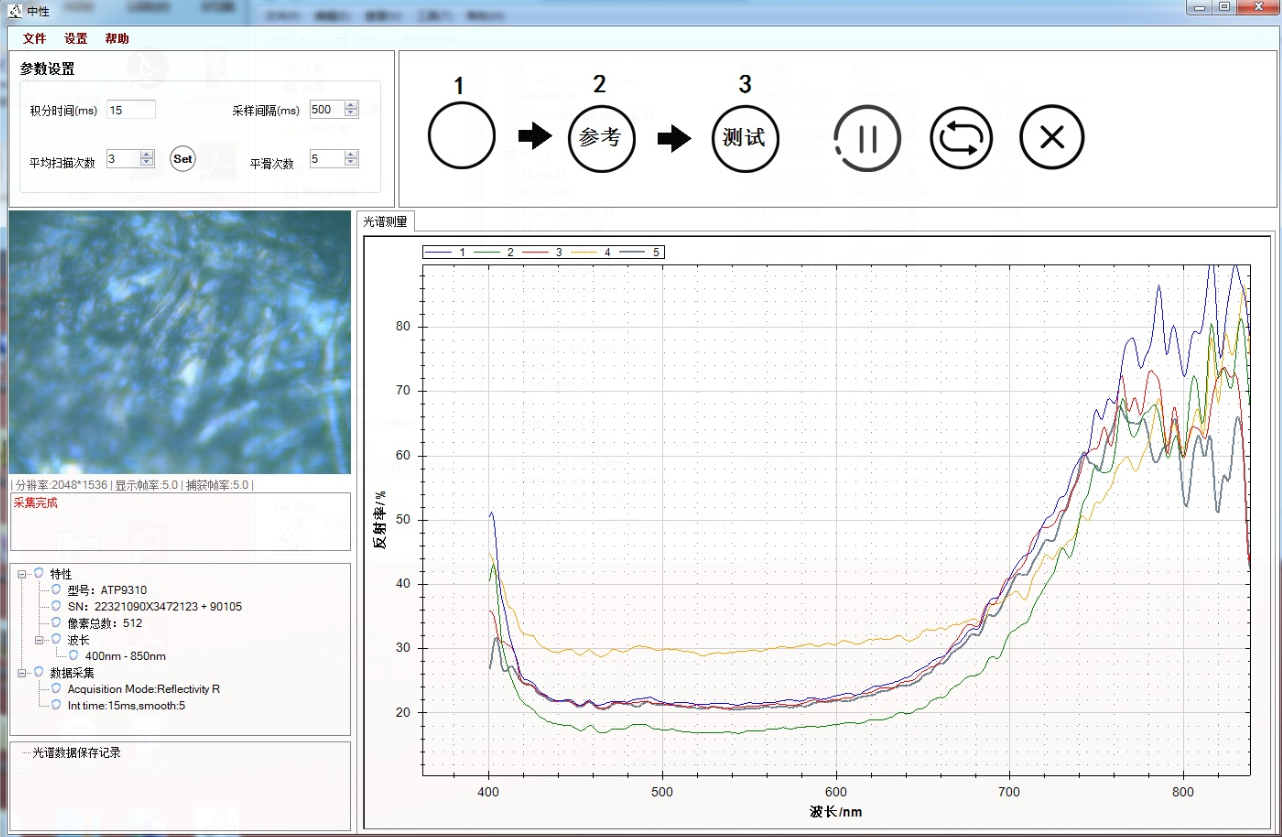Select the 光谱数据保存记录 tree node
1282x837 pixels.
(77, 752)
